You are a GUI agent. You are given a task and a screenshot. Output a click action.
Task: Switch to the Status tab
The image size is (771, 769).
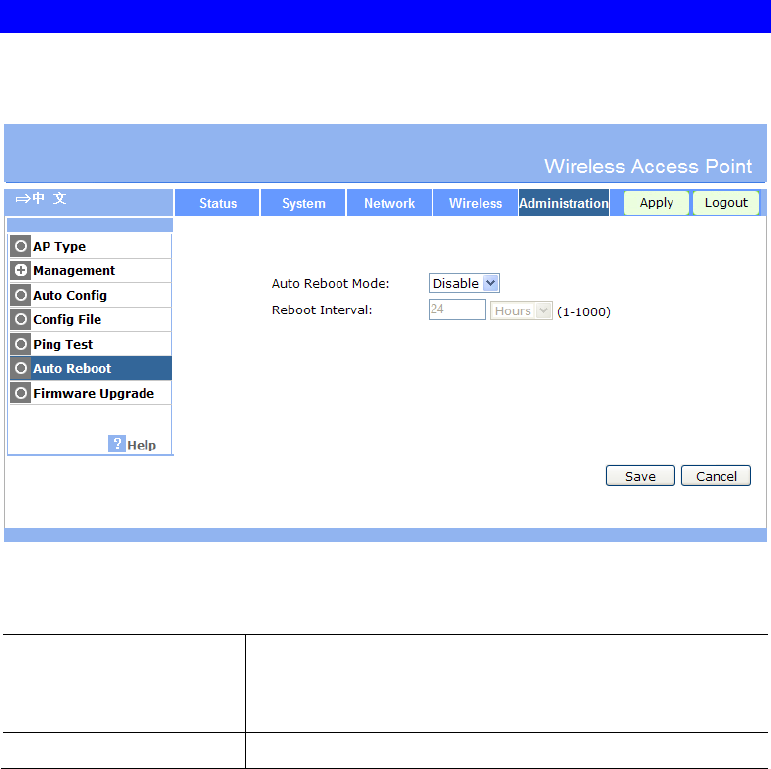click(x=217, y=203)
